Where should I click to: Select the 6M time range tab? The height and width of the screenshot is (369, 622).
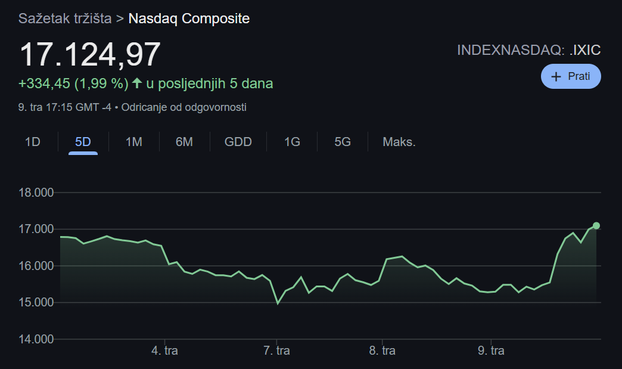[x=184, y=142]
